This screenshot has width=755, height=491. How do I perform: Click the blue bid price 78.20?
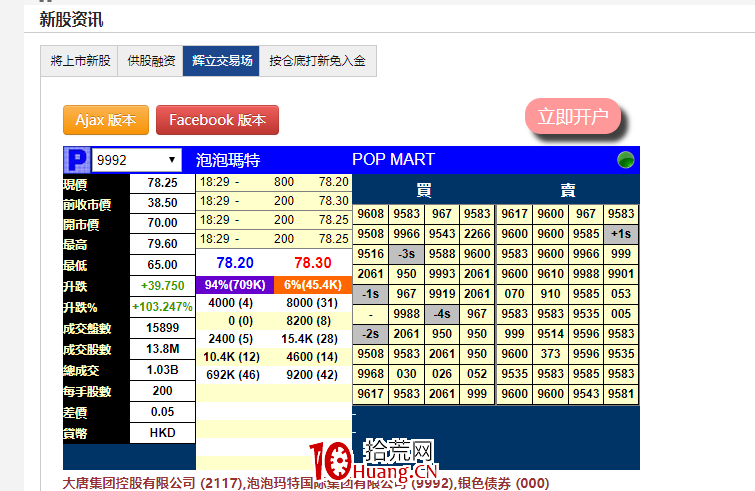(235, 263)
